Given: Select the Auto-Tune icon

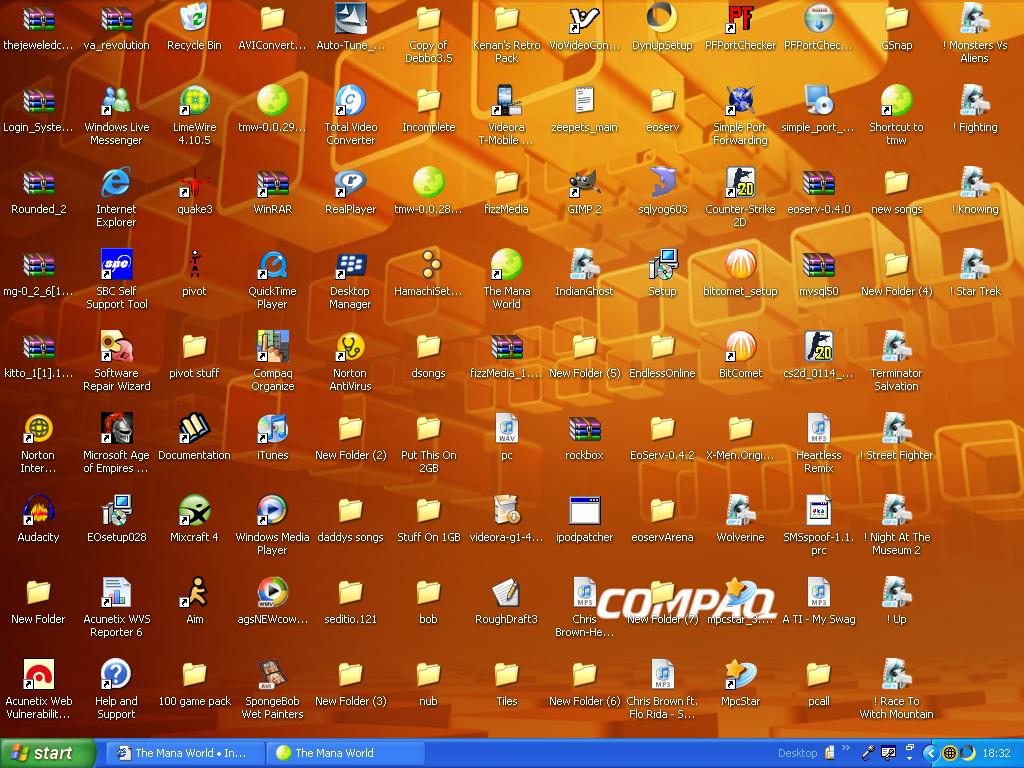Looking at the screenshot, I should click(351, 18).
